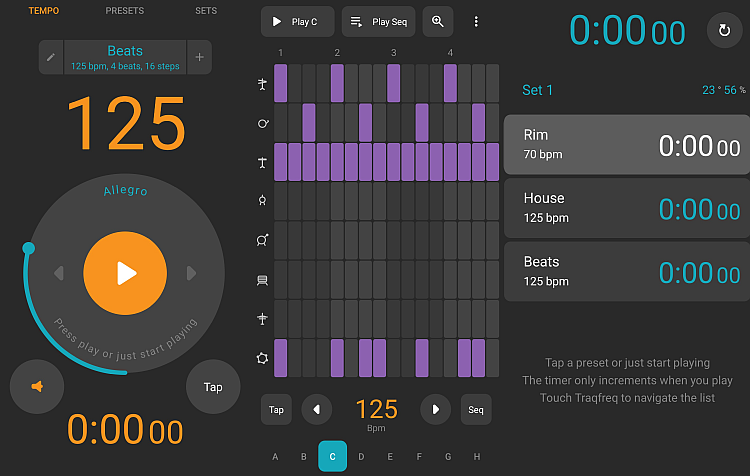Click the zoom magnifier icon
Image resolution: width=750 pixels, height=476 pixels.
(x=437, y=22)
